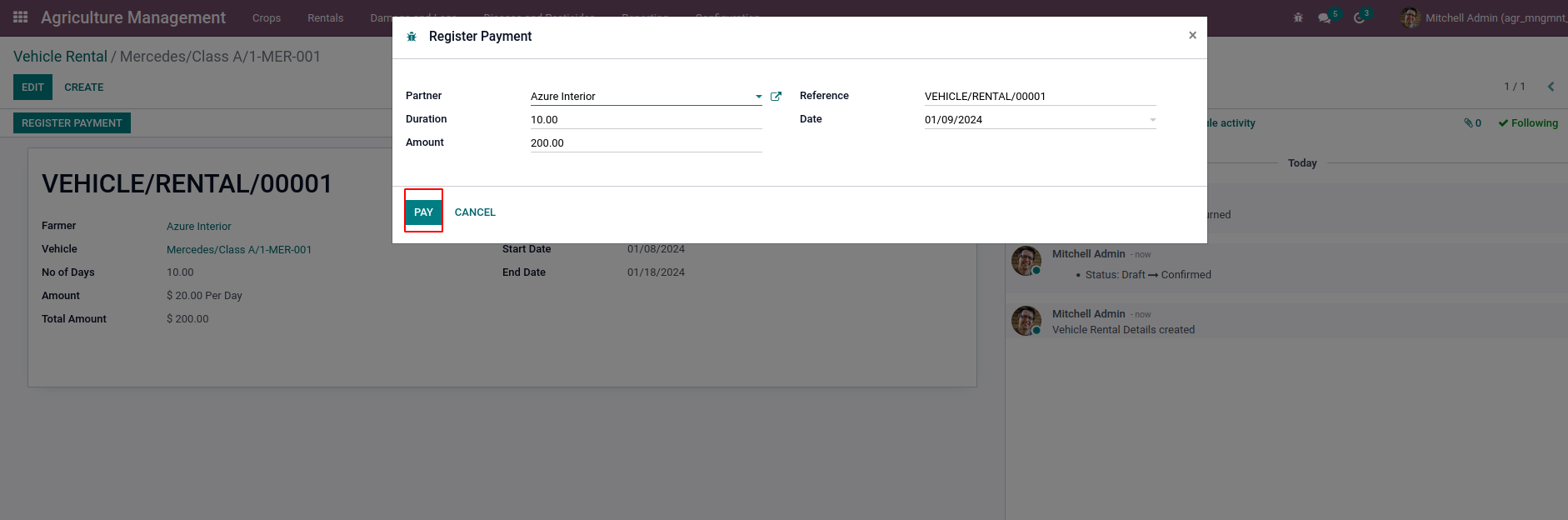
Task: Open Azure Interior partner external link
Action: tap(776, 97)
